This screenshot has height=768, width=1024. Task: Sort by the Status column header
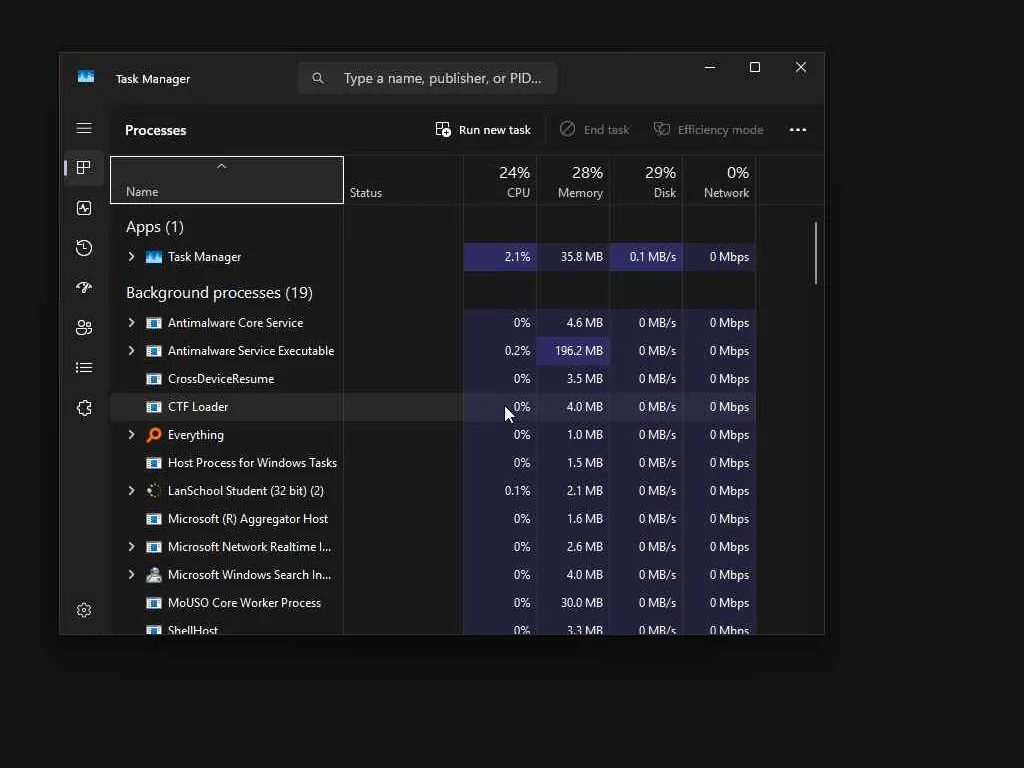(404, 180)
